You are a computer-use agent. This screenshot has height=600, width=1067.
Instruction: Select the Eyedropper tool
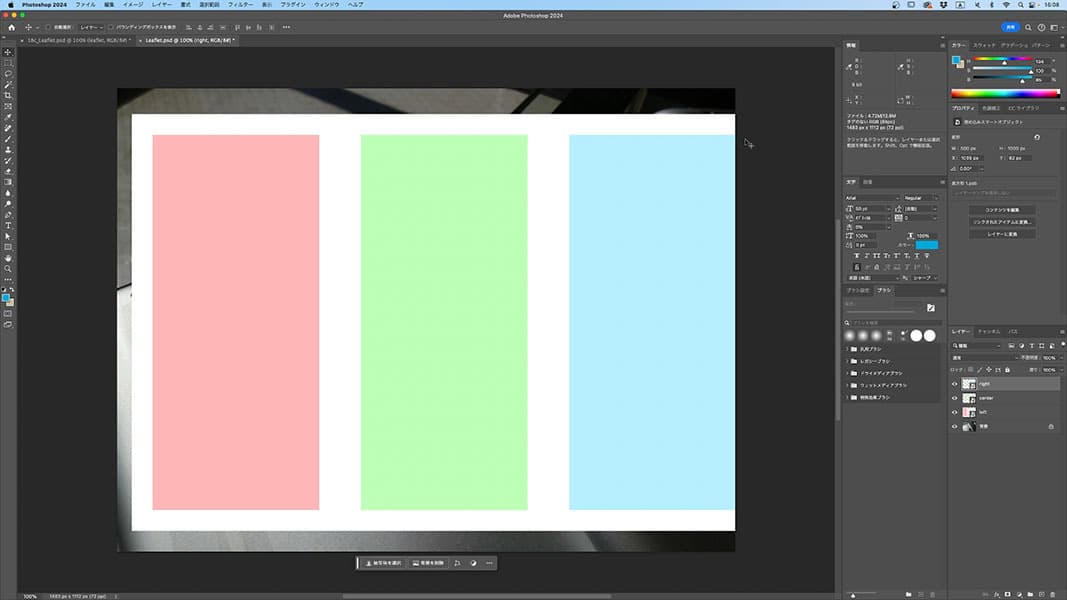tap(8, 117)
